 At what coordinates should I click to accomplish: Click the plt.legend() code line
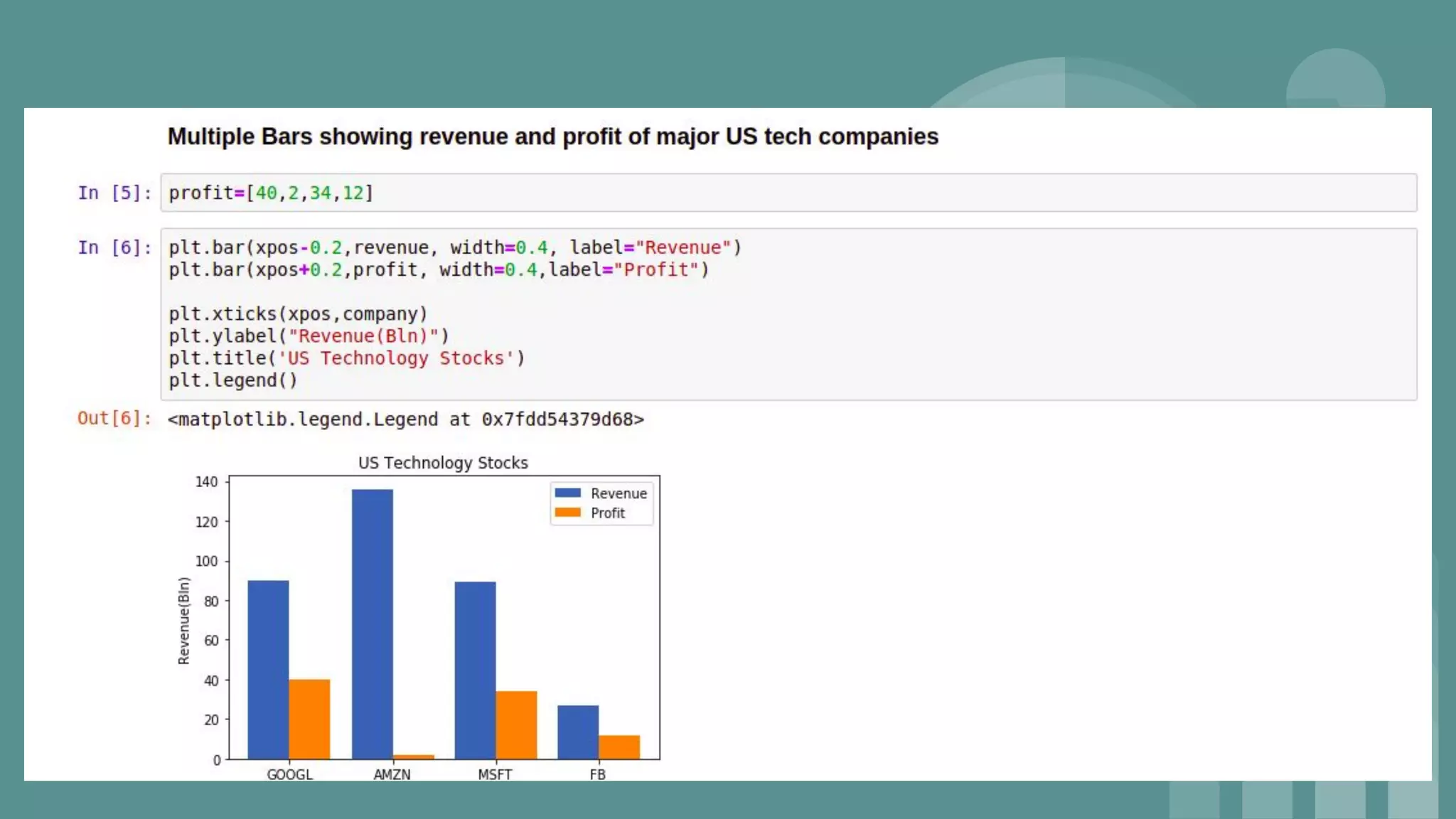point(232,380)
